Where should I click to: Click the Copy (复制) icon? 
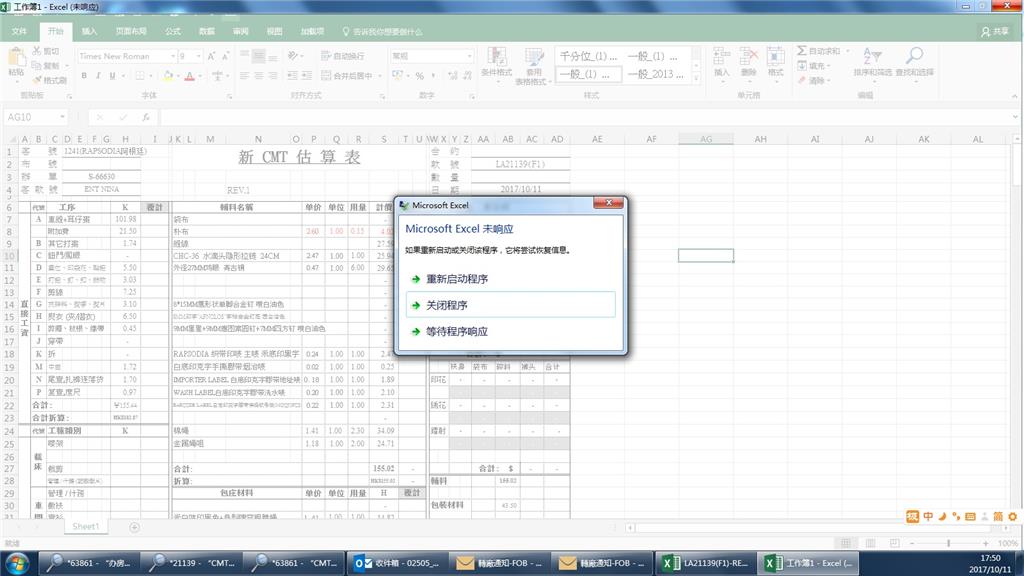point(37,65)
